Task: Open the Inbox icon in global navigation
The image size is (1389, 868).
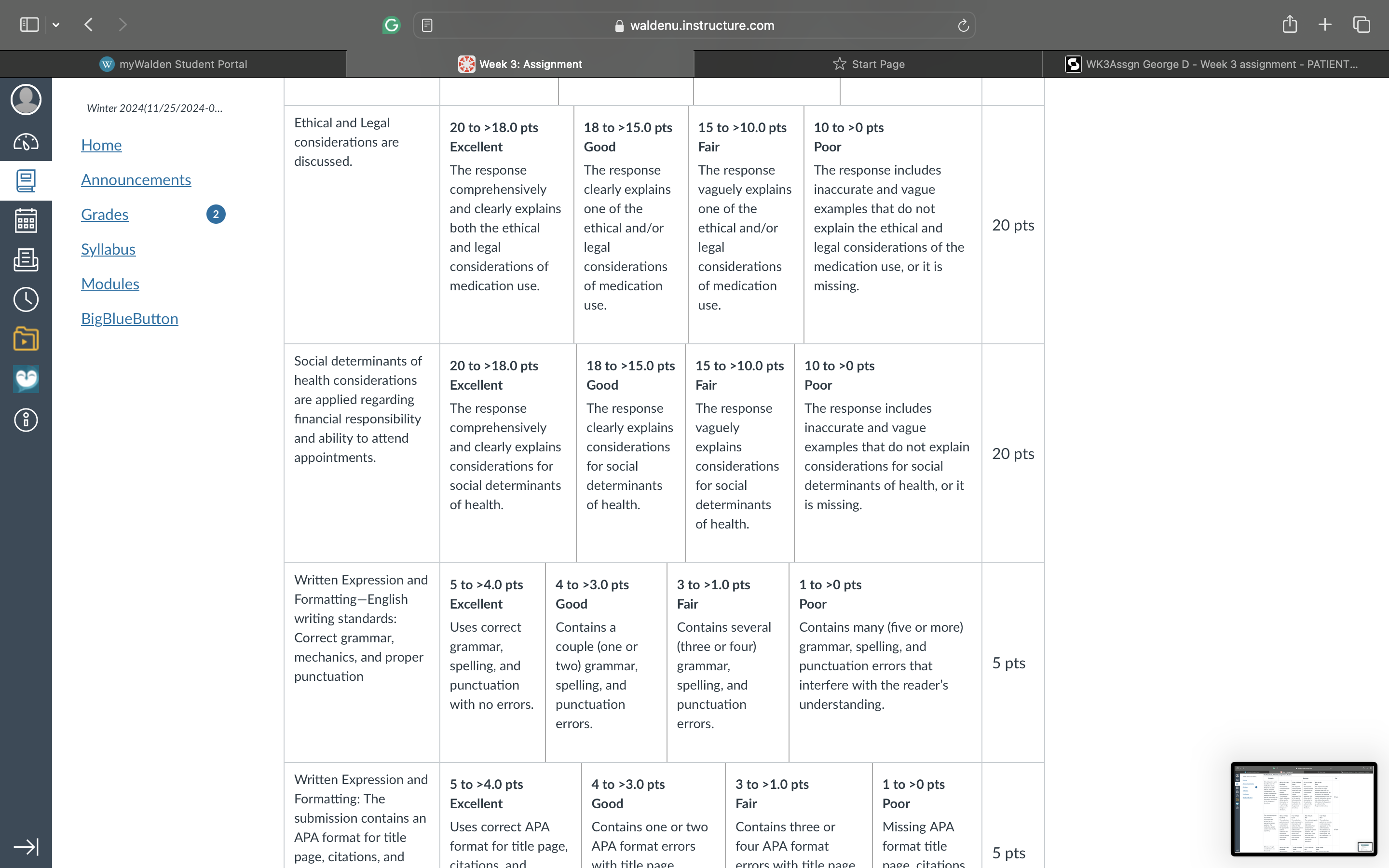Action: (26, 259)
